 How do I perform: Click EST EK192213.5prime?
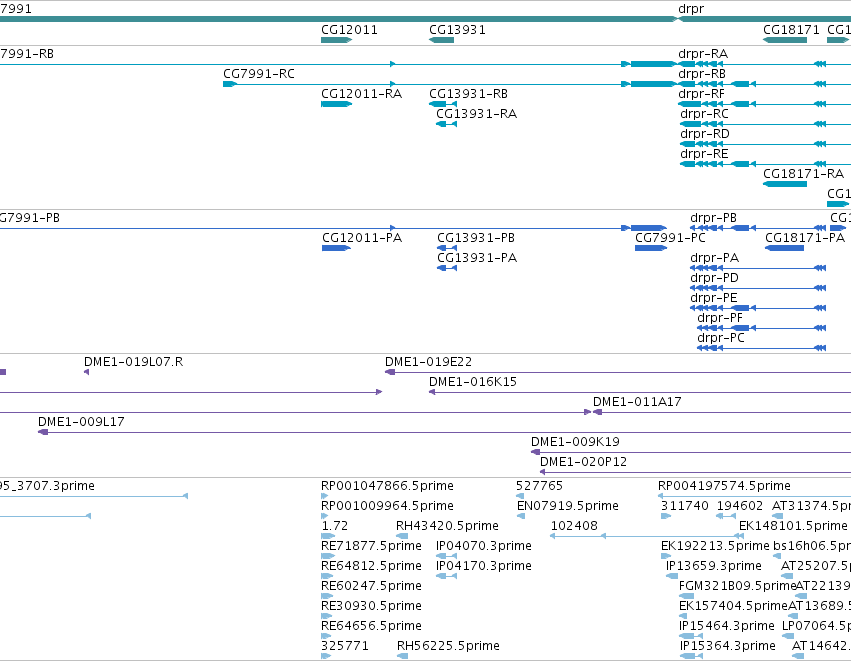click(715, 546)
